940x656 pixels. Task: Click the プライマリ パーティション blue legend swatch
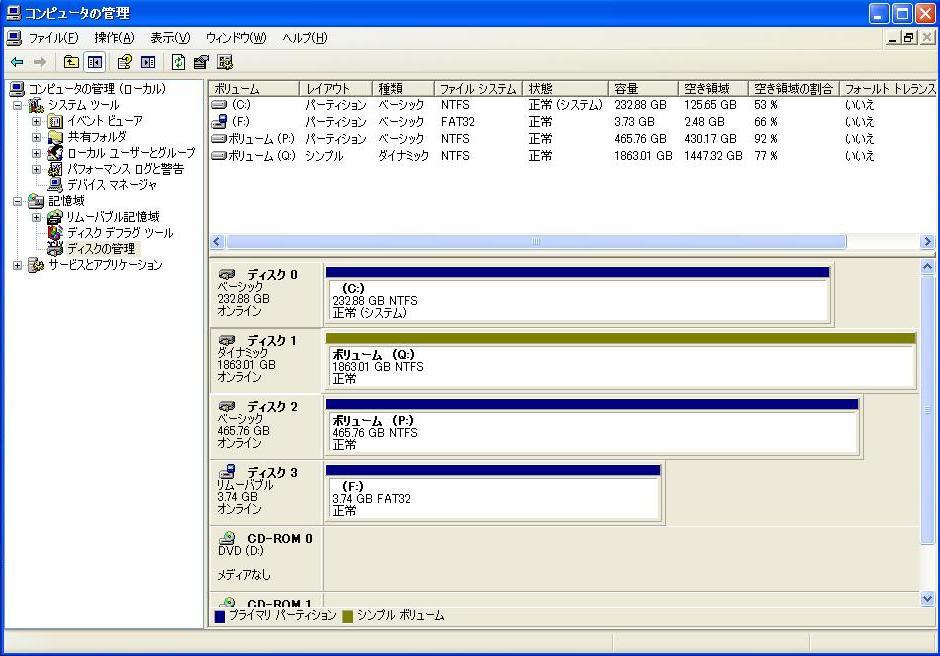point(219,616)
